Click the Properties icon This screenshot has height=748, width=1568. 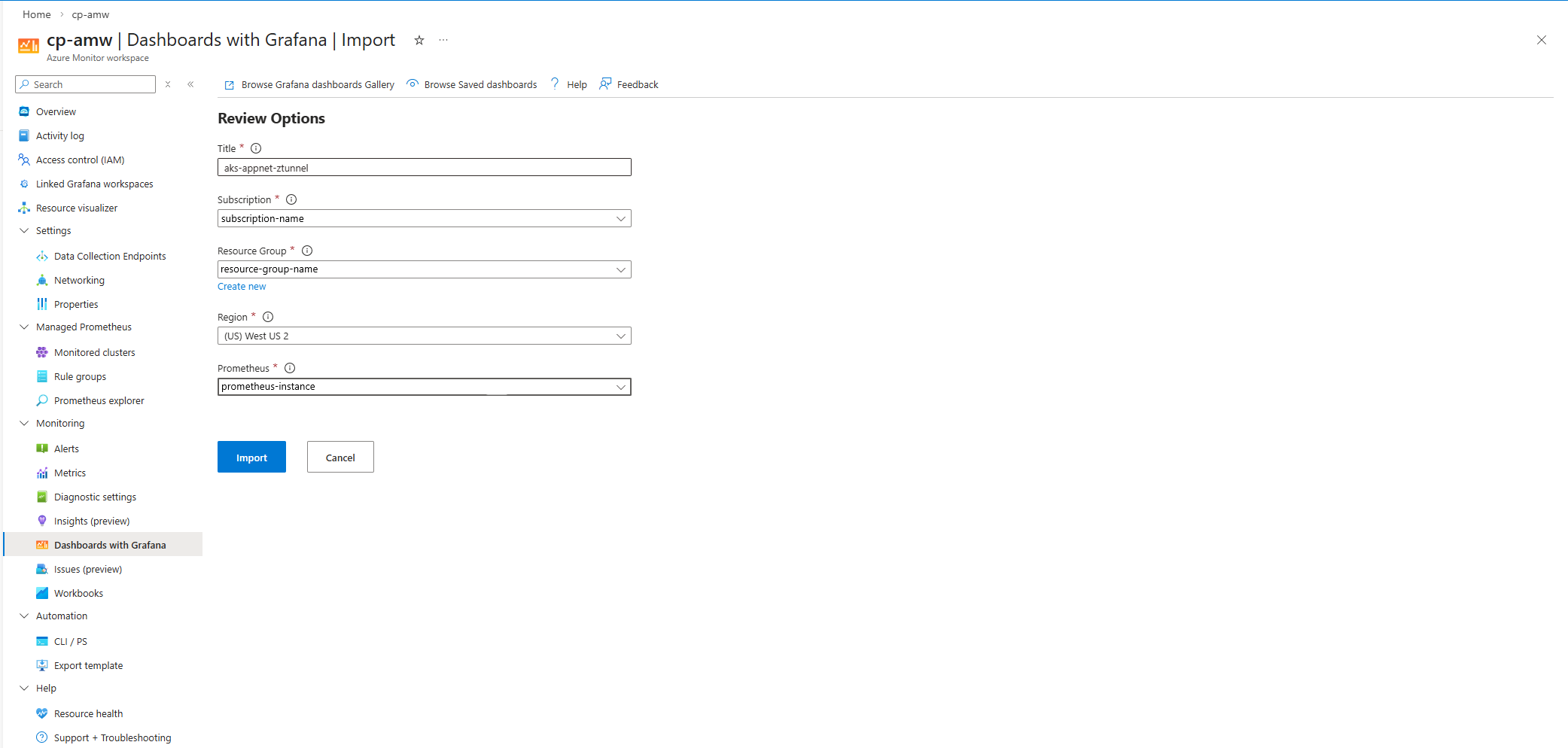[42, 304]
